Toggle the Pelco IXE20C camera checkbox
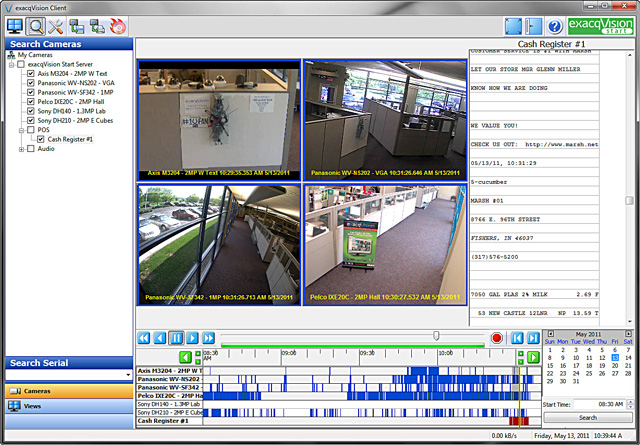 click(31, 101)
